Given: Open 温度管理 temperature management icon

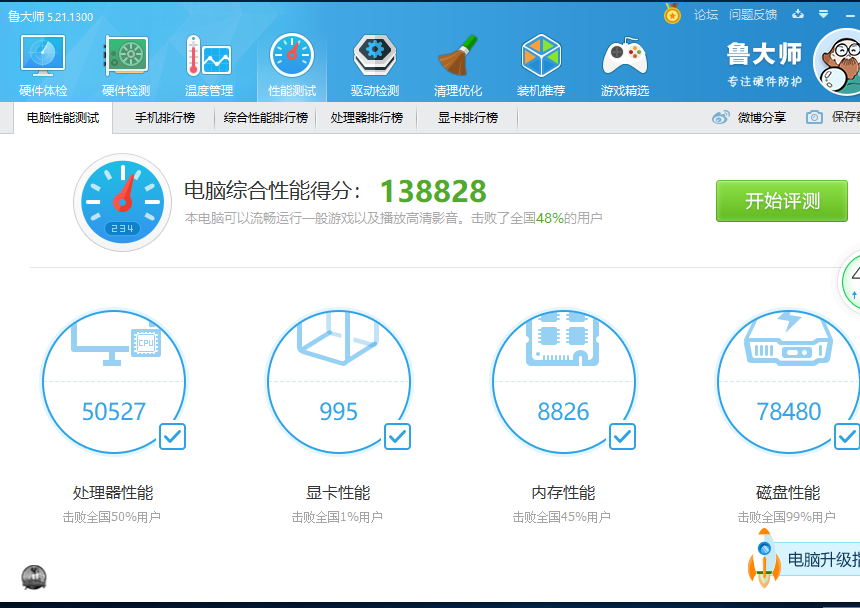Looking at the screenshot, I should pyautogui.click(x=209, y=55).
